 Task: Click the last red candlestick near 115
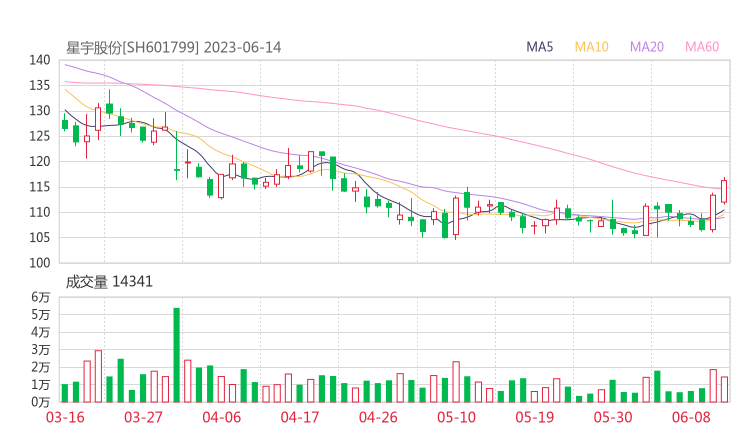tap(724, 191)
